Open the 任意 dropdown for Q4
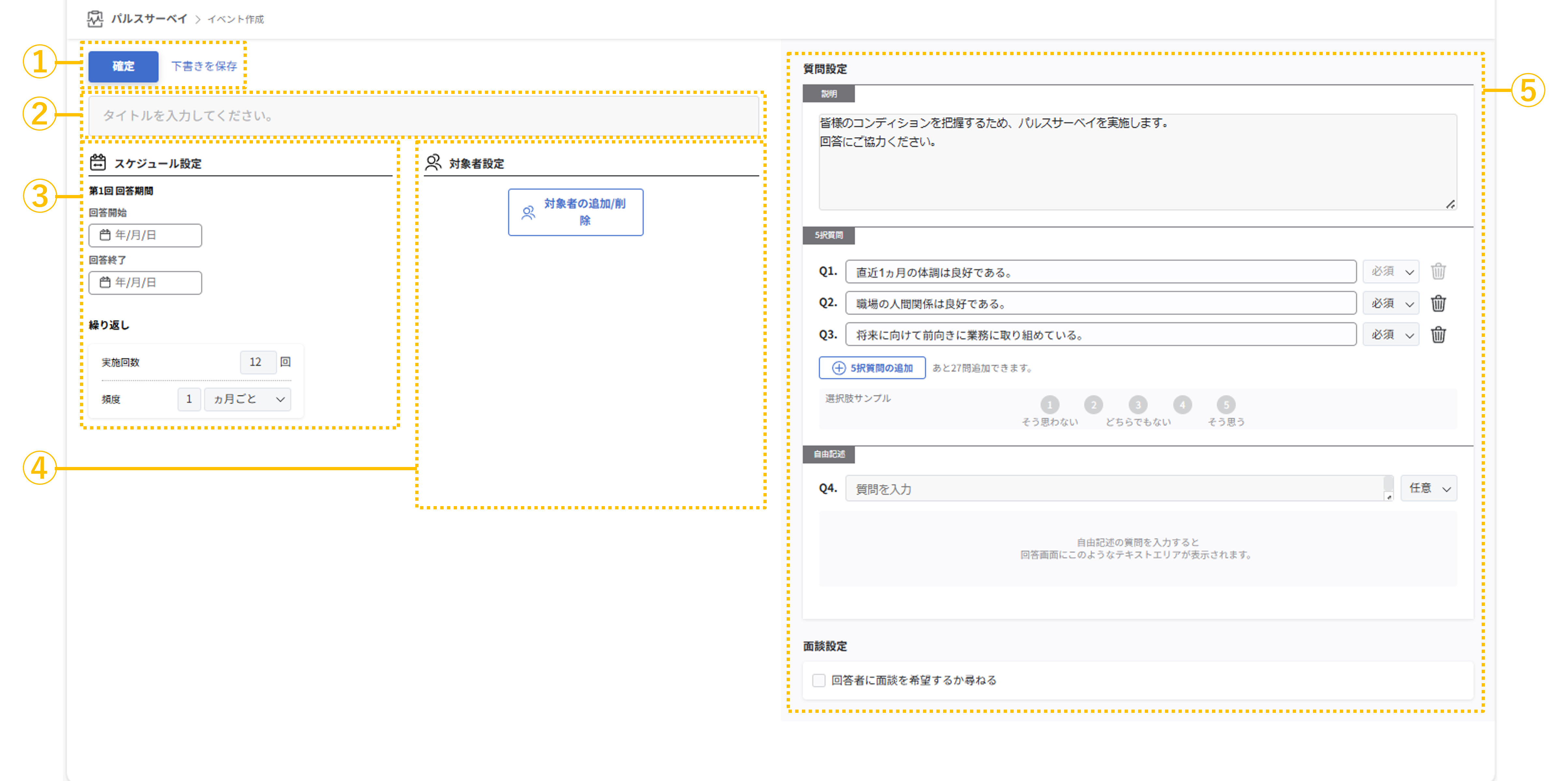This screenshot has width=1568, height=781. [x=1428, y=489]
